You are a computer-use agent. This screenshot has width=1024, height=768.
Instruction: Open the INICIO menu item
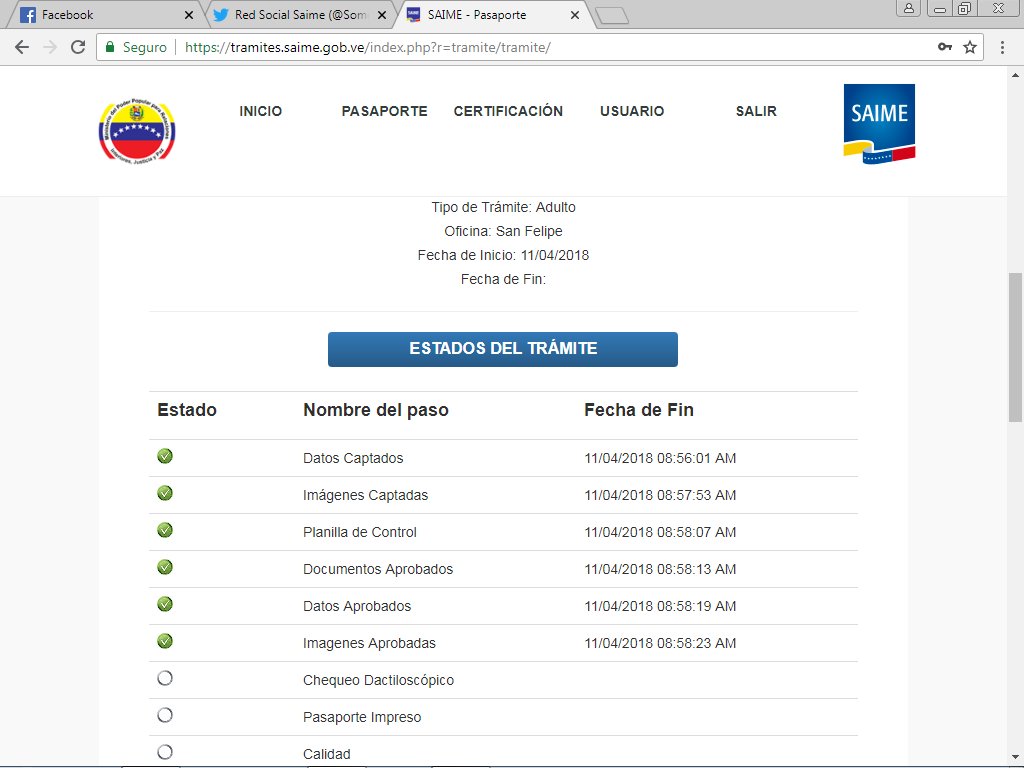(x=261, y=111)
